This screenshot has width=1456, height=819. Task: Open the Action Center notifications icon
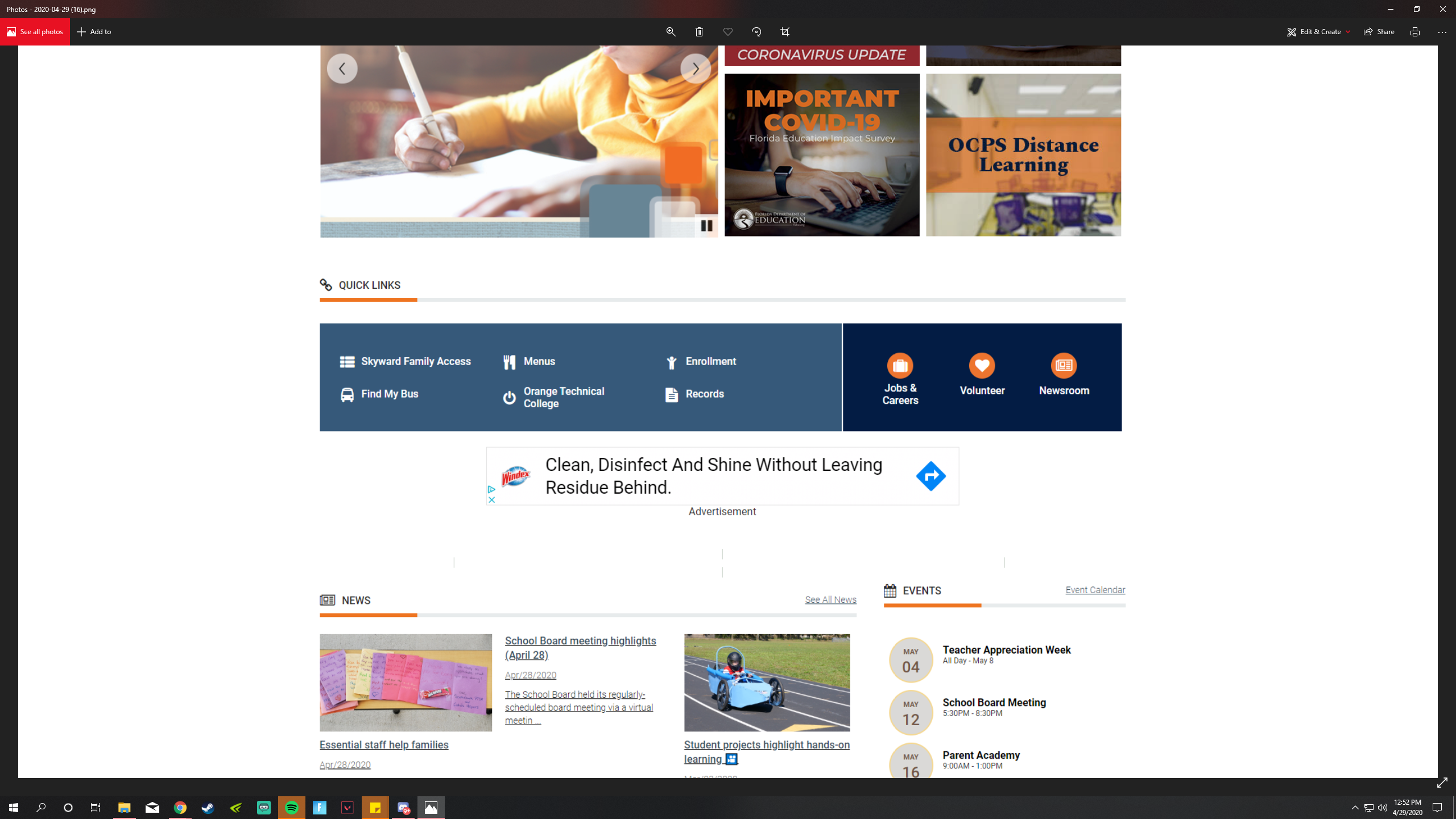click(1437, 808)
